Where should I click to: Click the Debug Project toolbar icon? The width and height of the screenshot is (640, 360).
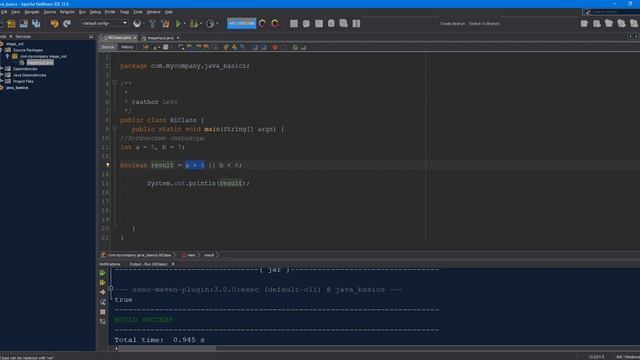(x=194, y=24)
